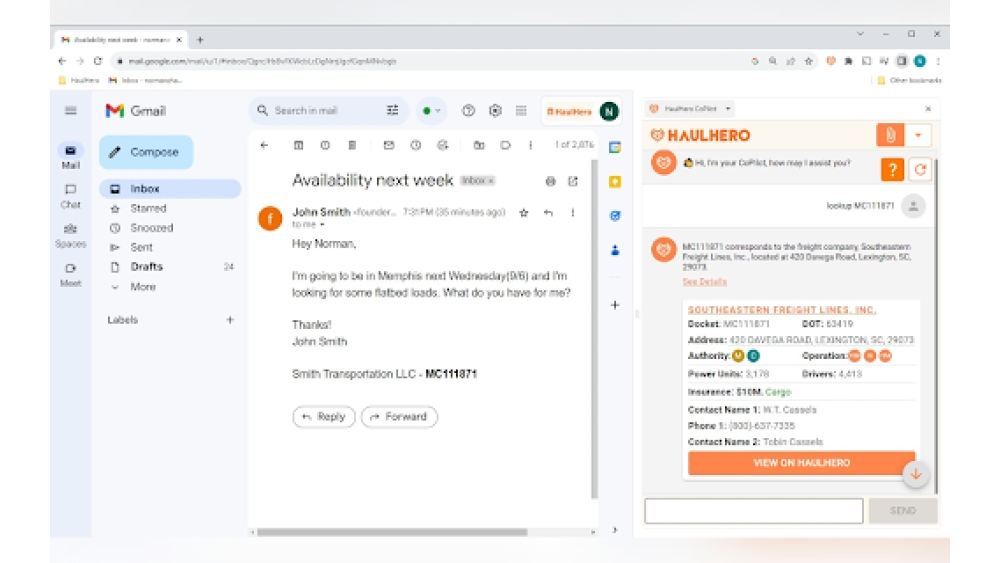
Task: Switch to Chat in side rail
Action: click(70, 196)
